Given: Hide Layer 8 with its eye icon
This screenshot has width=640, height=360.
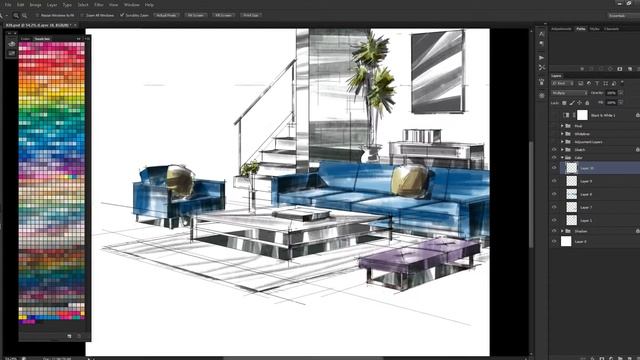Looking at the screenshot, I should tap(554, 194).
